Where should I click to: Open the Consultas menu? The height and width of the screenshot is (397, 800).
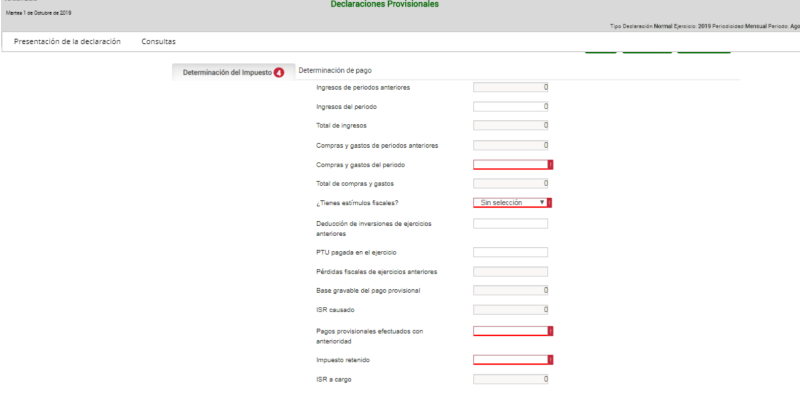coord(159,42)
